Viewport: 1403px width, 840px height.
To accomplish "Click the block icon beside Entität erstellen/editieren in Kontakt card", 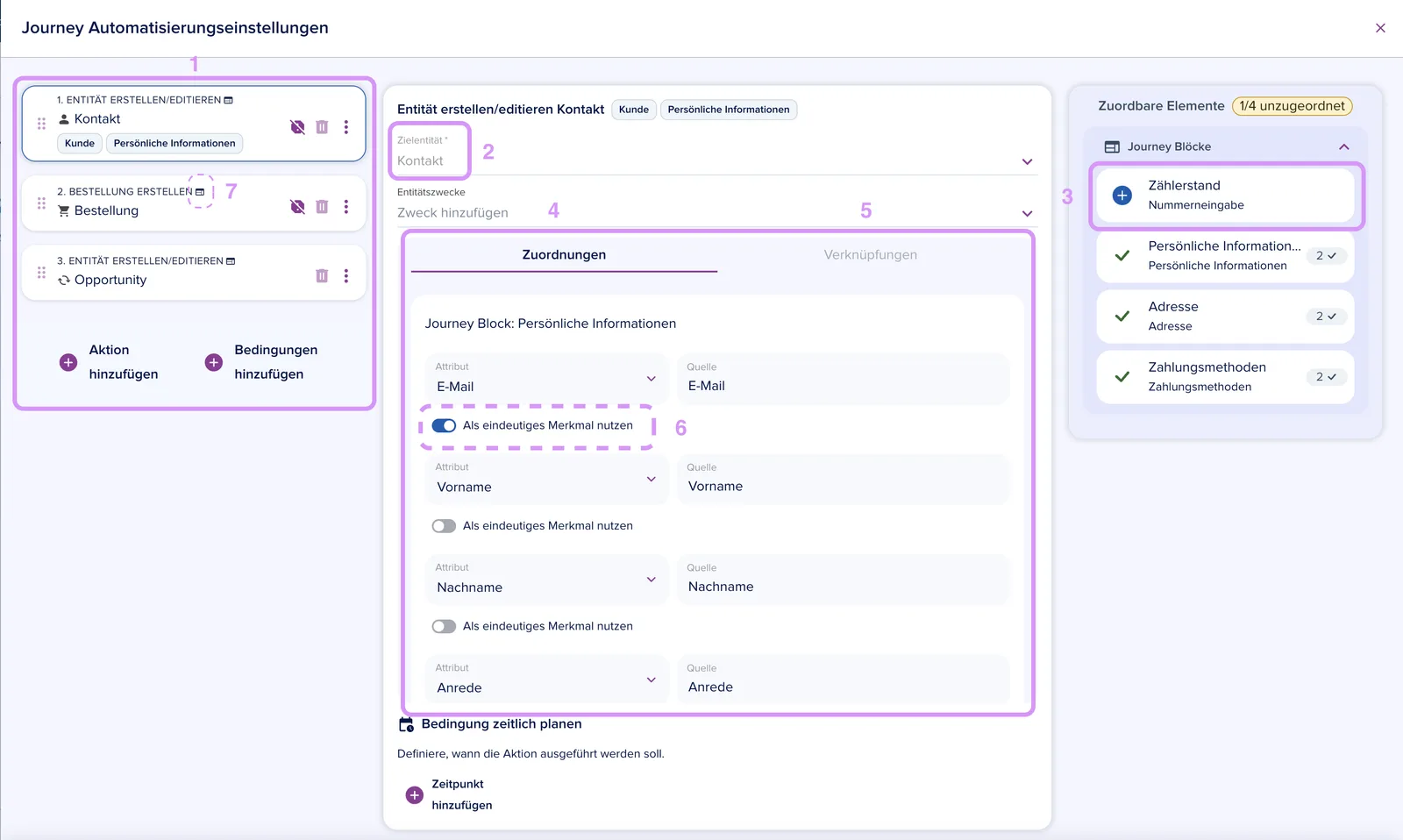I will pos(229,100).
